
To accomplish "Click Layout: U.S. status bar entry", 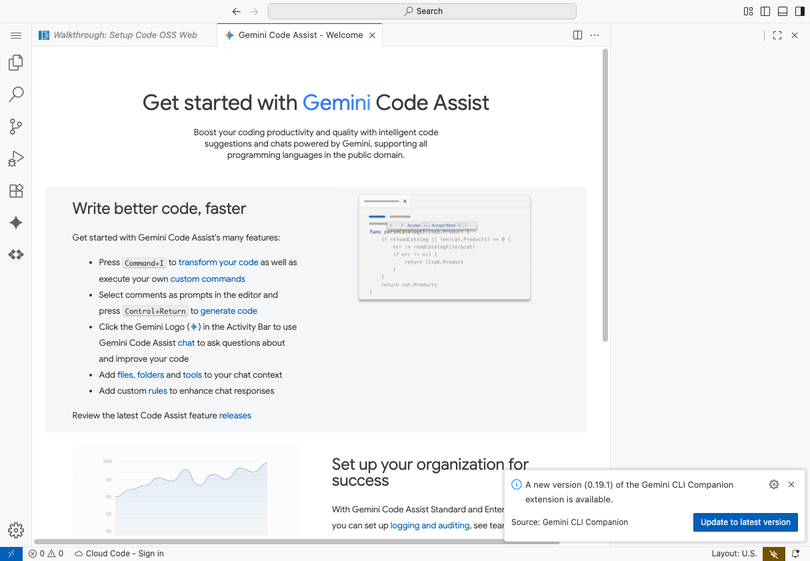I will coord(734,554).
